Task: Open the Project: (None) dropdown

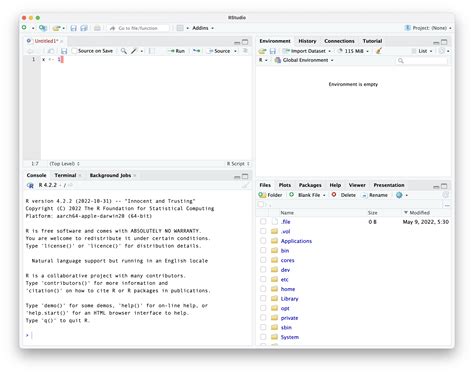Action: pos(428,28)
